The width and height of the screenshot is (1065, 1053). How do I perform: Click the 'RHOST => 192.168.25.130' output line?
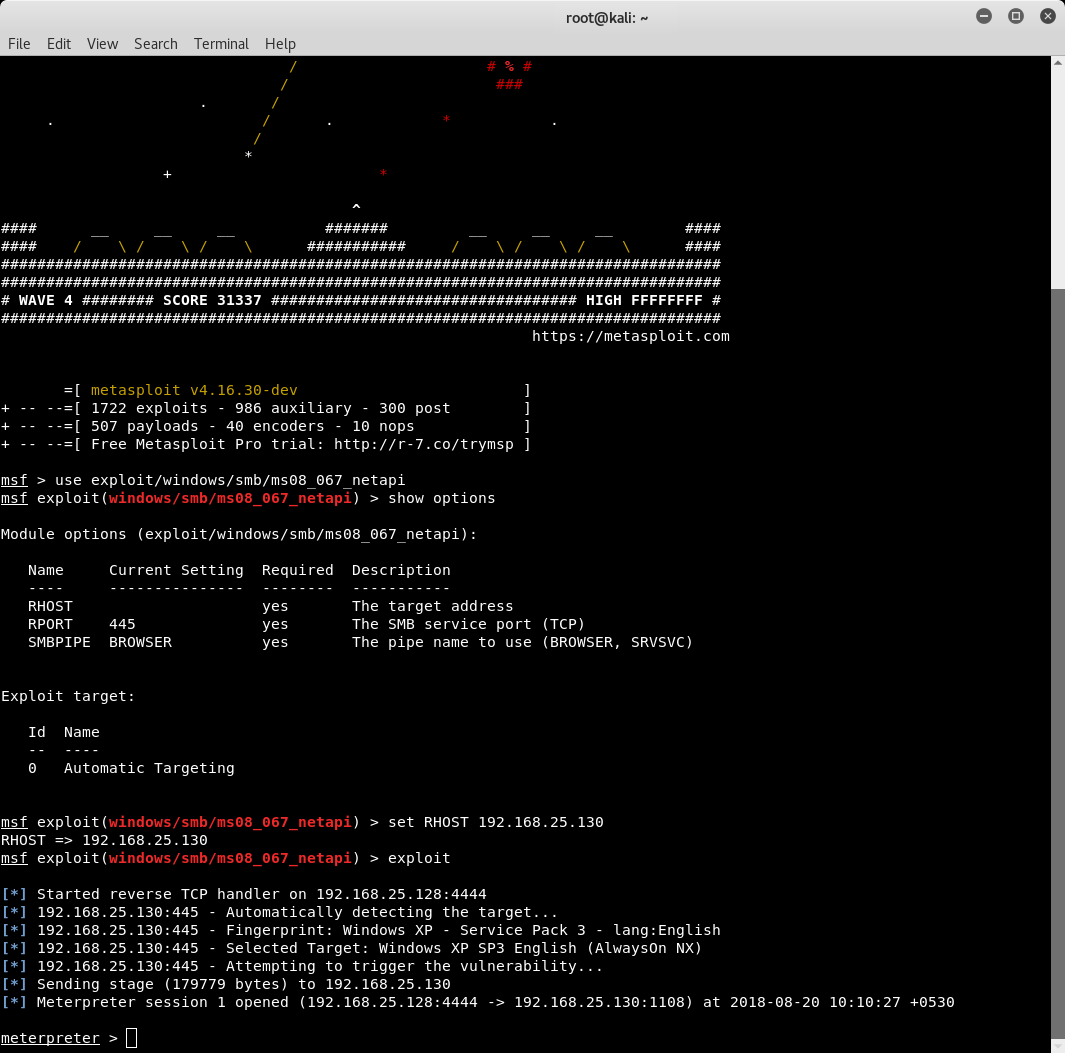click(105, 840)
